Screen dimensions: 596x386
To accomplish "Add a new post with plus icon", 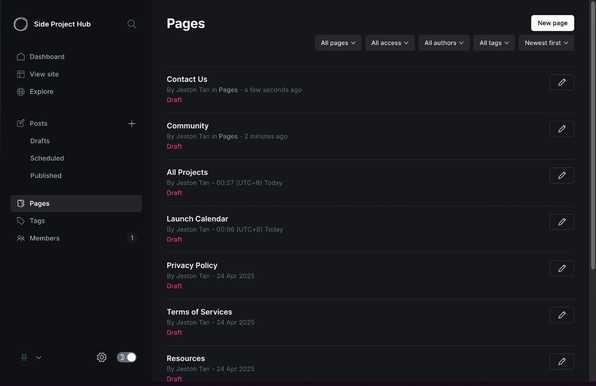I will (x=132, y=123).
